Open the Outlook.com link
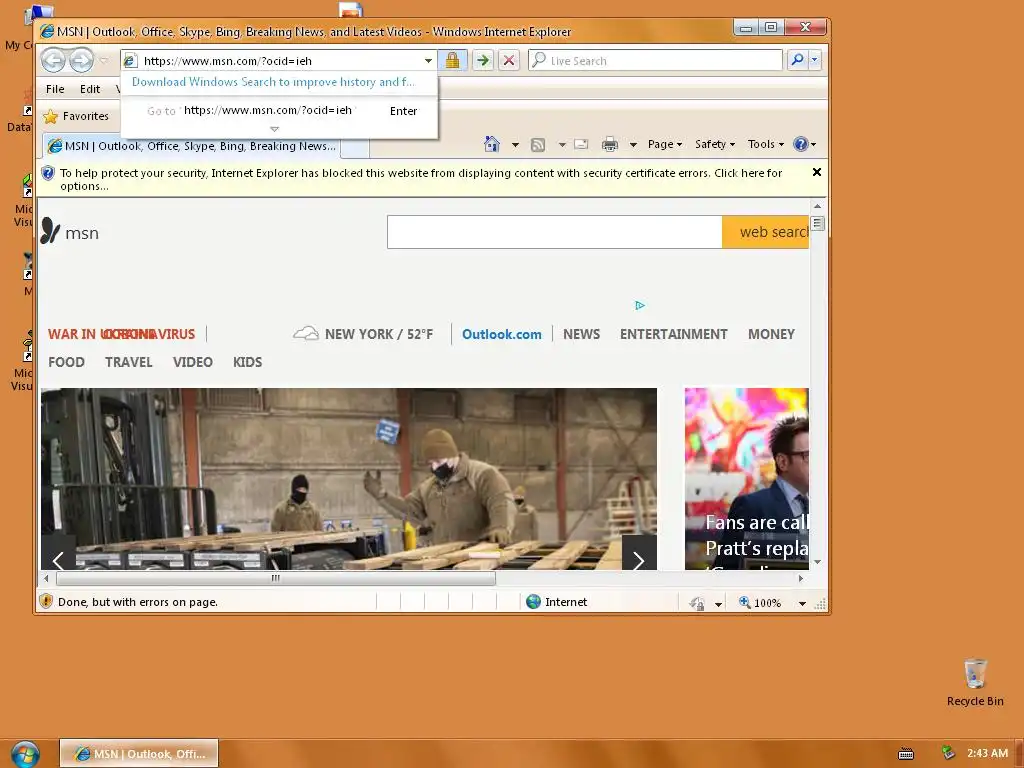 (x=502, y=334)
